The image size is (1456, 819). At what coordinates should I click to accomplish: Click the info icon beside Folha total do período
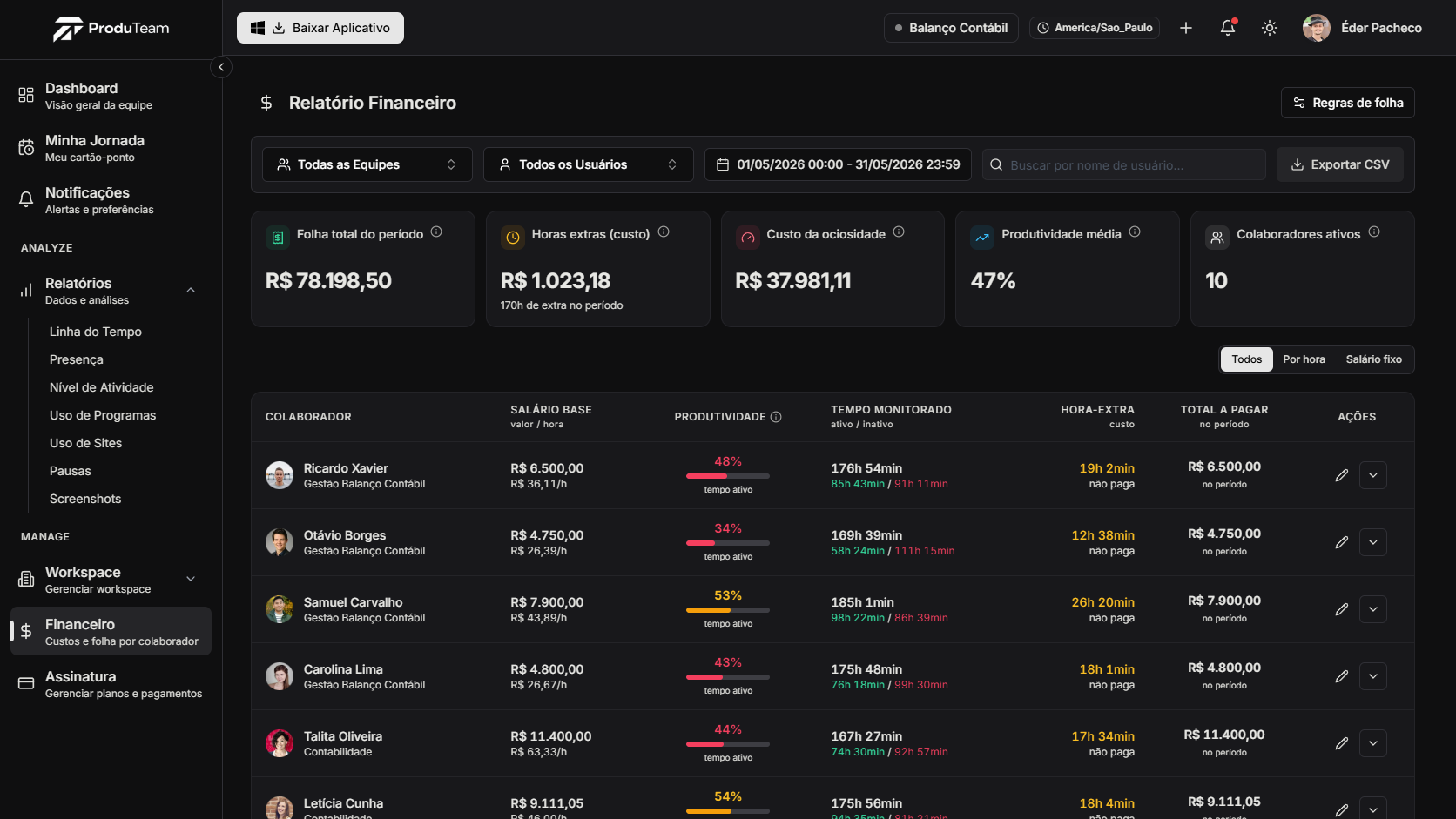(436, 232)
